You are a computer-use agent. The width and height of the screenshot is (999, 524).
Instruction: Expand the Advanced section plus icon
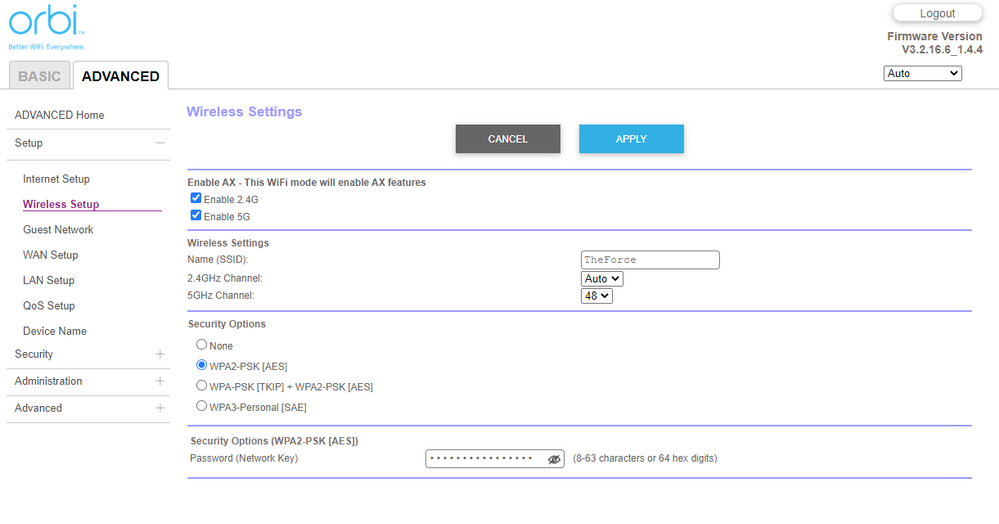[160, 408]
